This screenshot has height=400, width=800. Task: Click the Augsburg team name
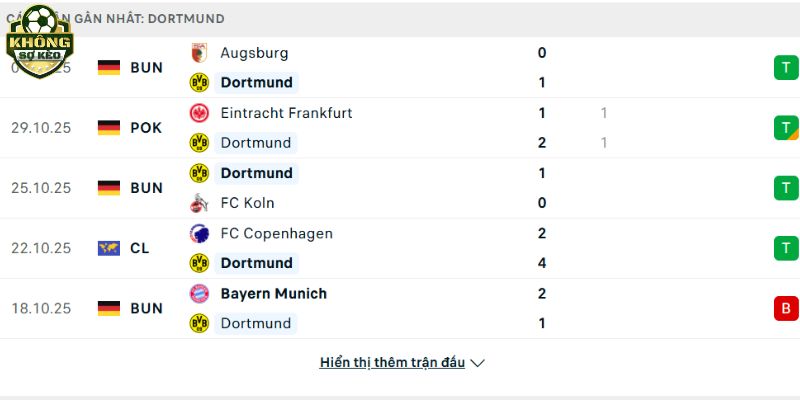coord(254,53)
